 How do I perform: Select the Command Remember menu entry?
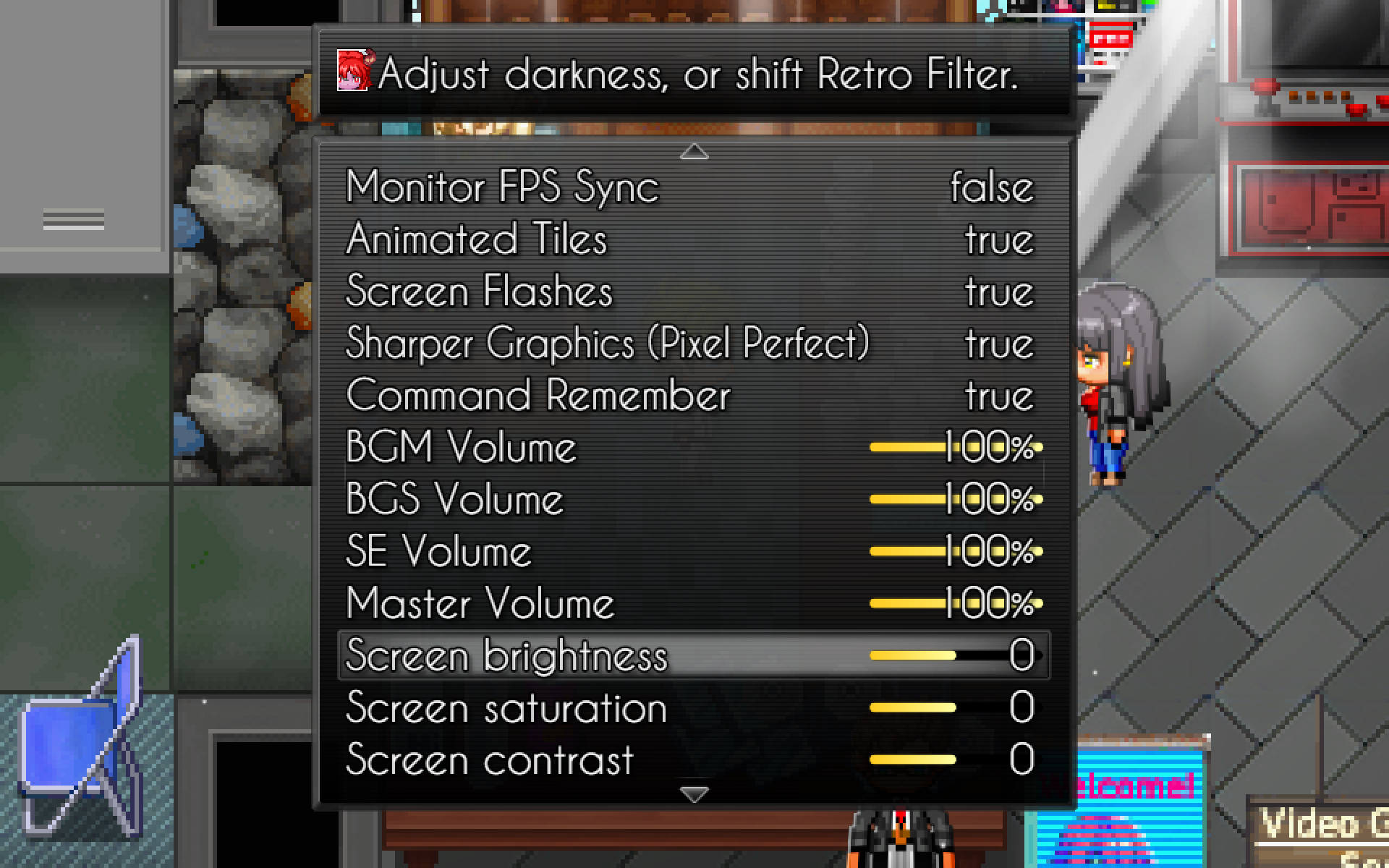(694, 395)
